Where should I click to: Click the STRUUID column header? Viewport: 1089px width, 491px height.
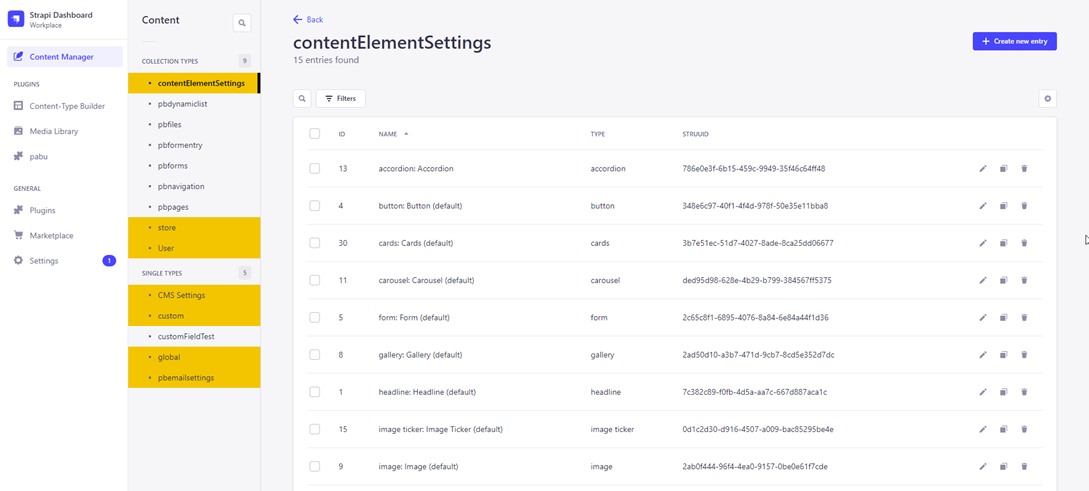[695, 134]
